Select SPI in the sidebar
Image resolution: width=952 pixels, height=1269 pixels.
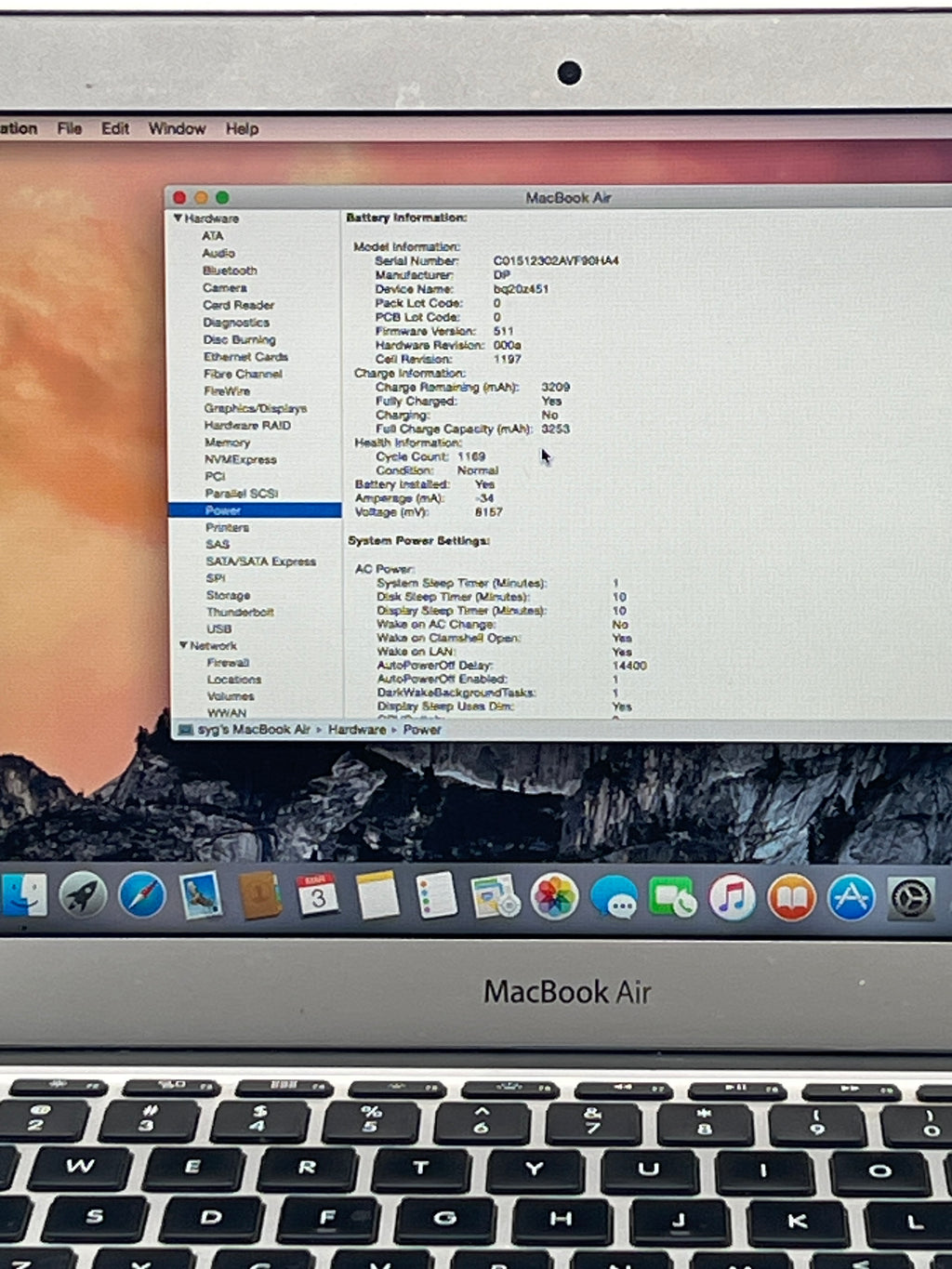click(216, 578)
